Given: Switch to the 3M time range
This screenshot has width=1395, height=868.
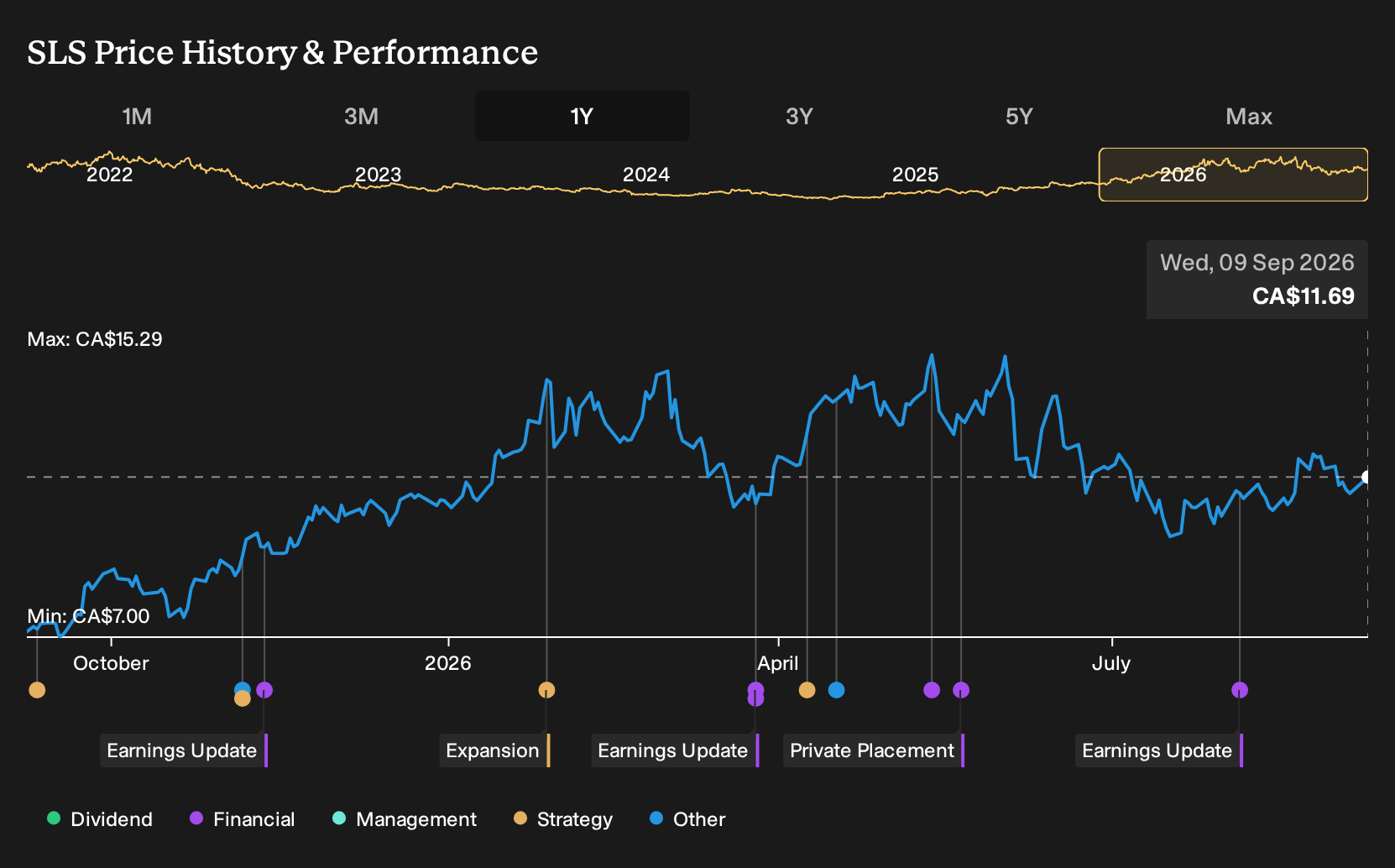Looking at the screenshot, I should [x=361, y=116].
